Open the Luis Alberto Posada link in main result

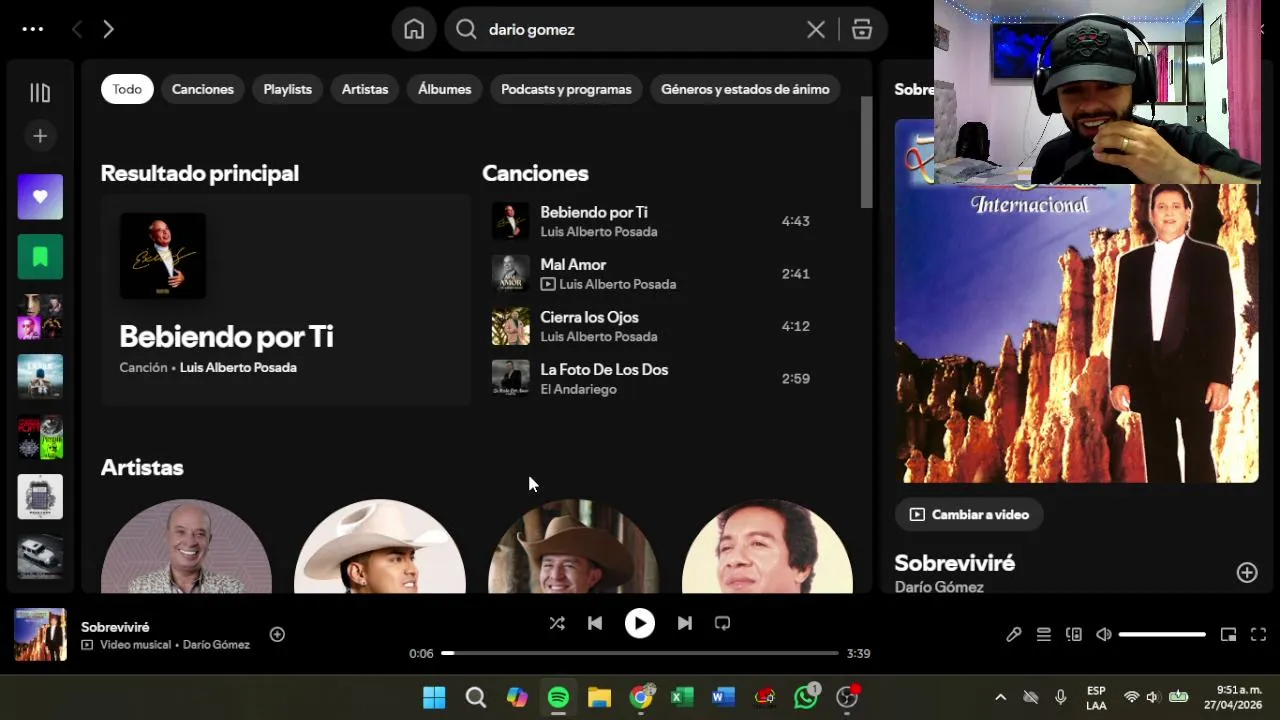point(238,367)
